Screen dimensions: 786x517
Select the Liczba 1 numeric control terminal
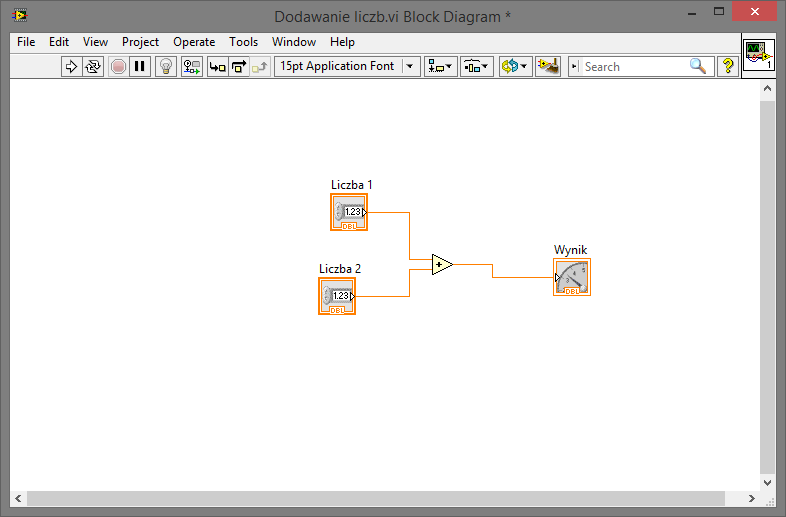pos(349,212)
